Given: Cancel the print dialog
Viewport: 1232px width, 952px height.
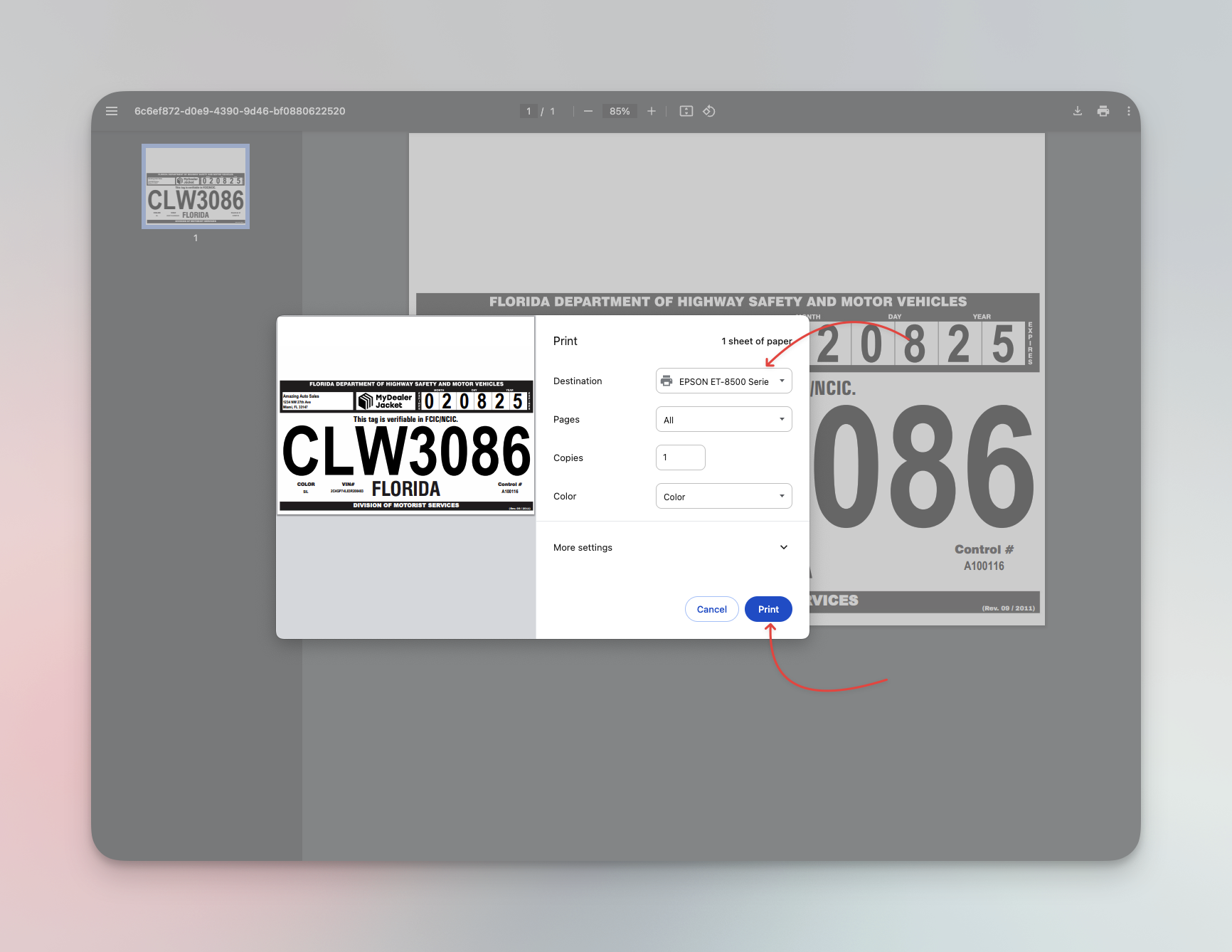Looking at the screenshot, I should point(711,609).
